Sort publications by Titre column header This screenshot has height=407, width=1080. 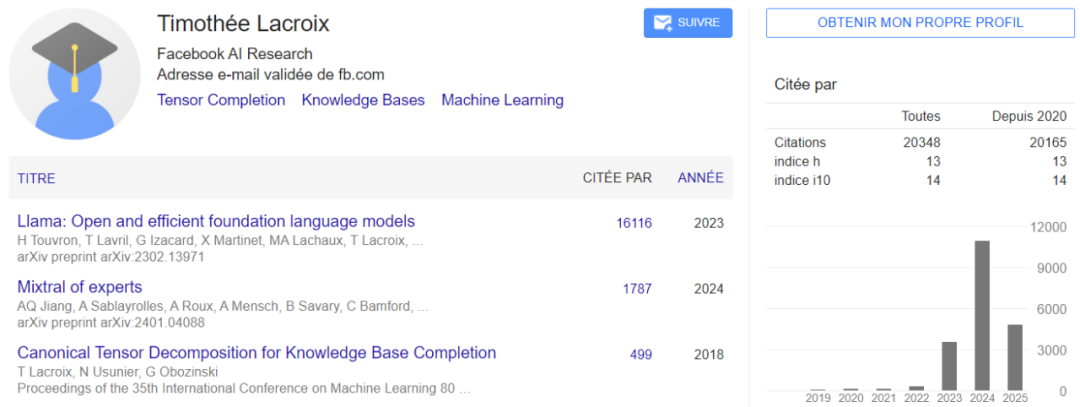36,178
